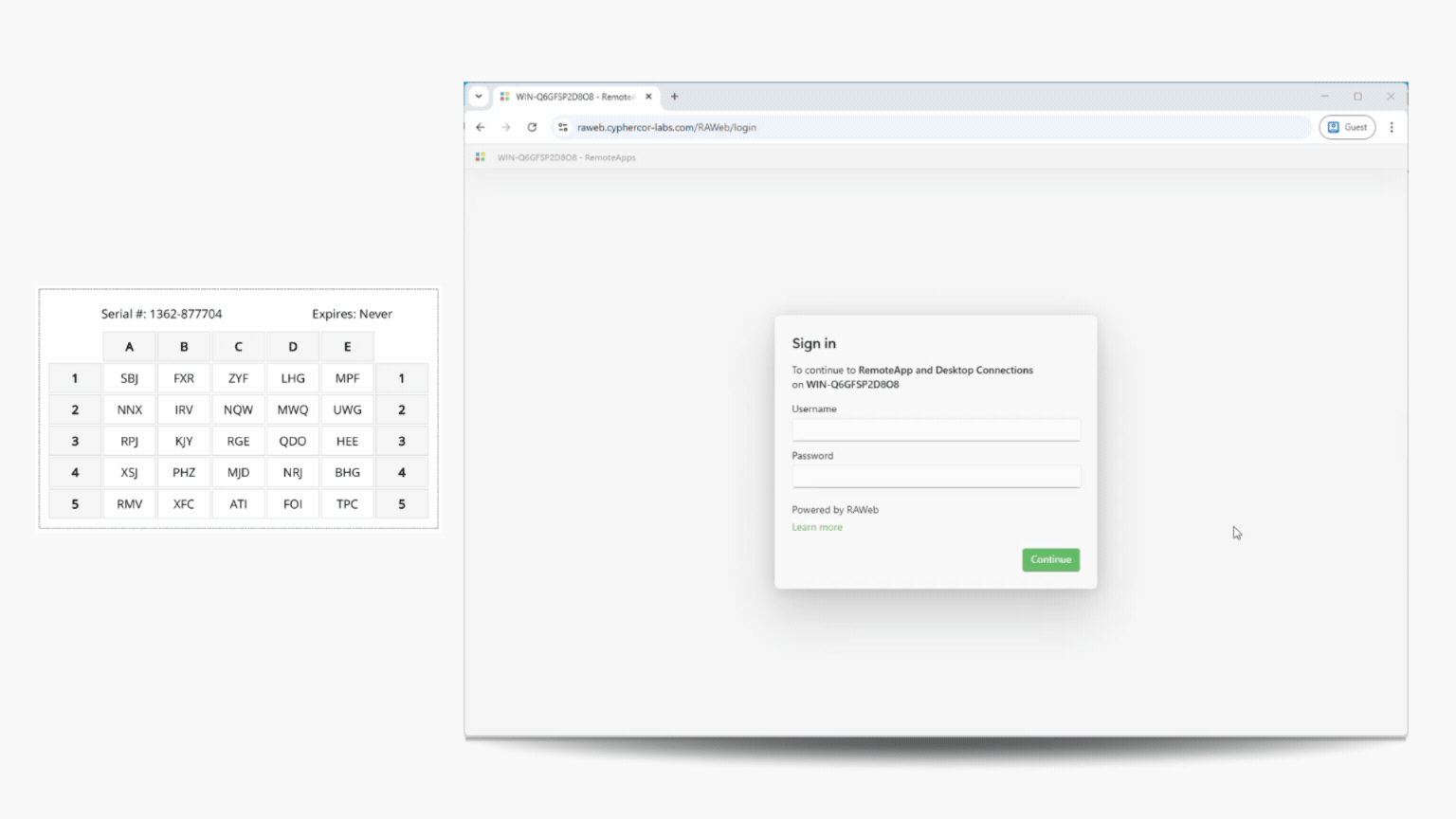1456x819 pixels.
Task: Click the Guest profile button
Action: [1347, 127]
